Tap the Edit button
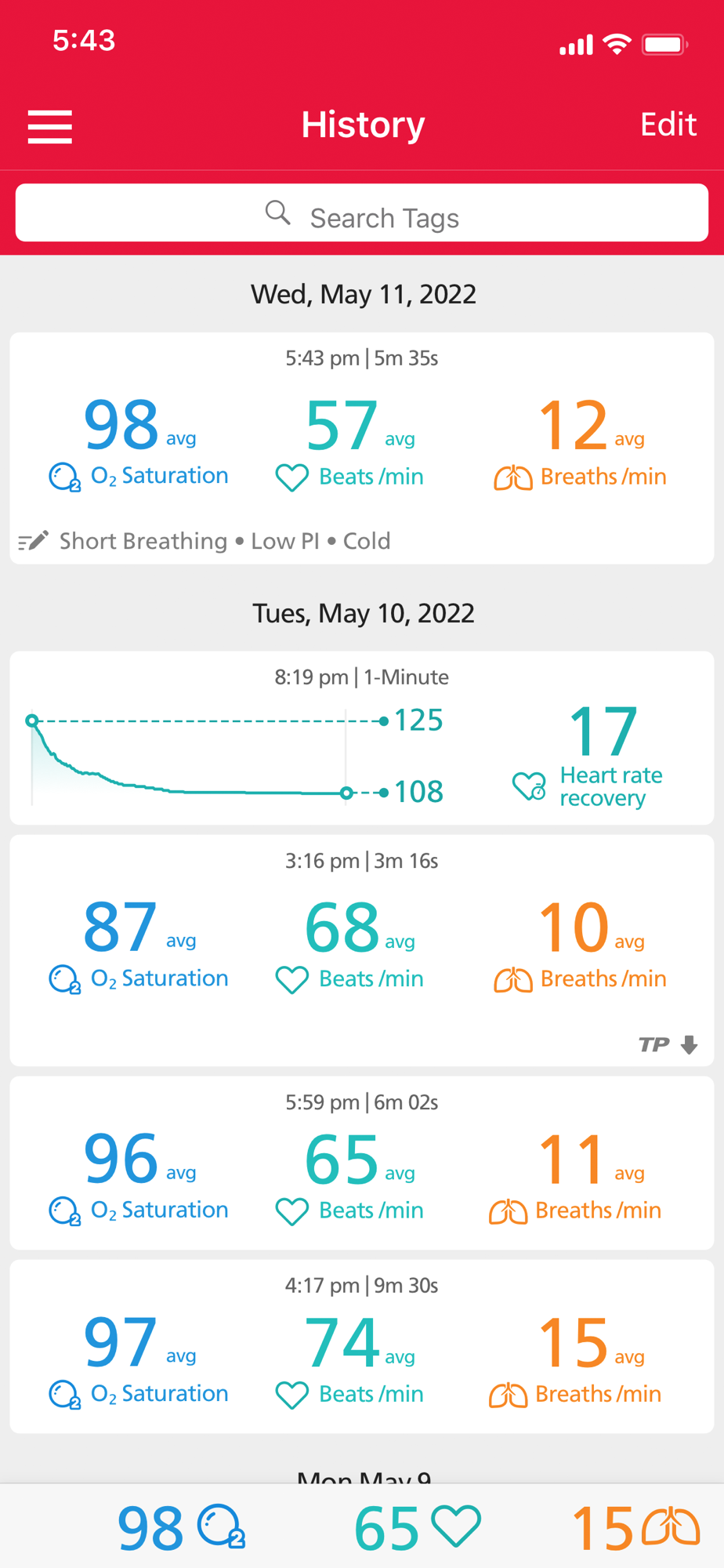This screenshot has width=724, height=1568. pyautogui.click(x=668, y=125)
